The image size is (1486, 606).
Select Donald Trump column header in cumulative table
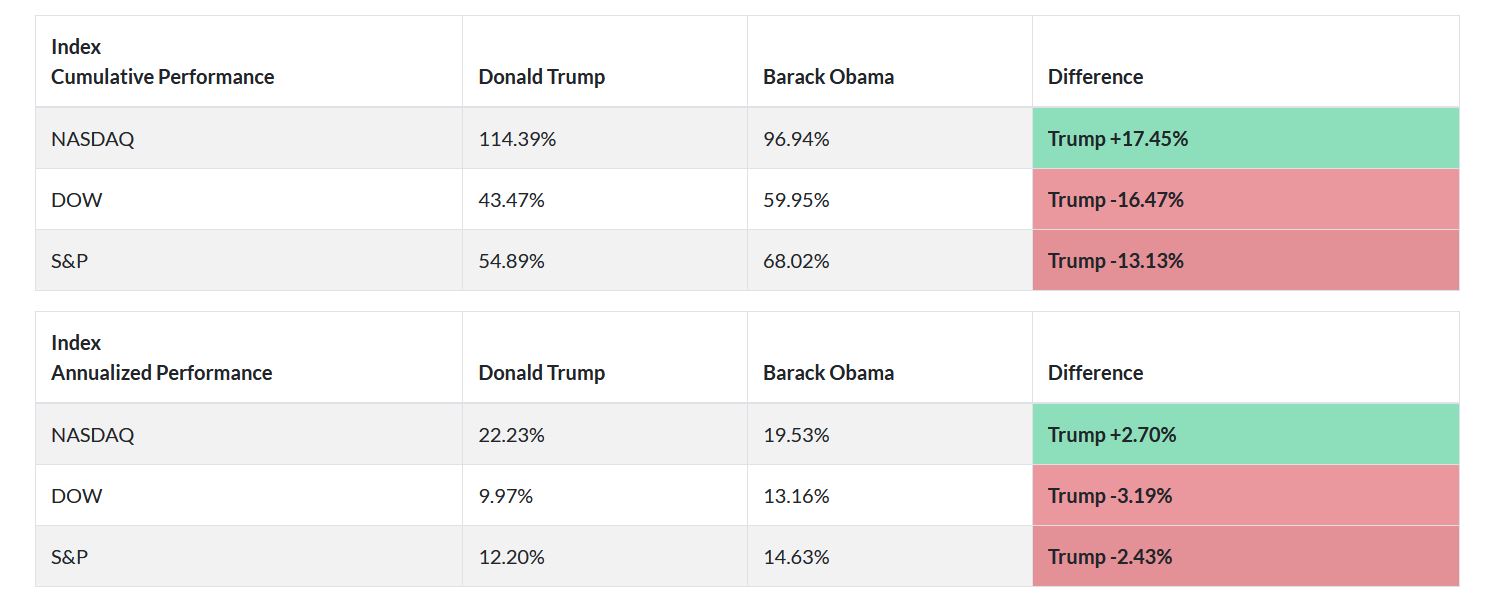pyautogui.click(x=541, y=77)
